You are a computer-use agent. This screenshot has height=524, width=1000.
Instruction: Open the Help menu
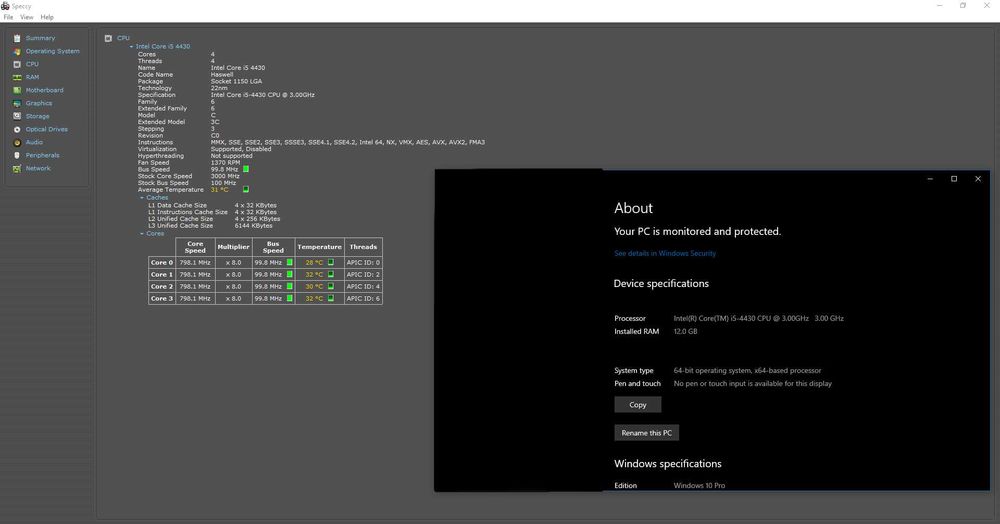coord(47,17)
